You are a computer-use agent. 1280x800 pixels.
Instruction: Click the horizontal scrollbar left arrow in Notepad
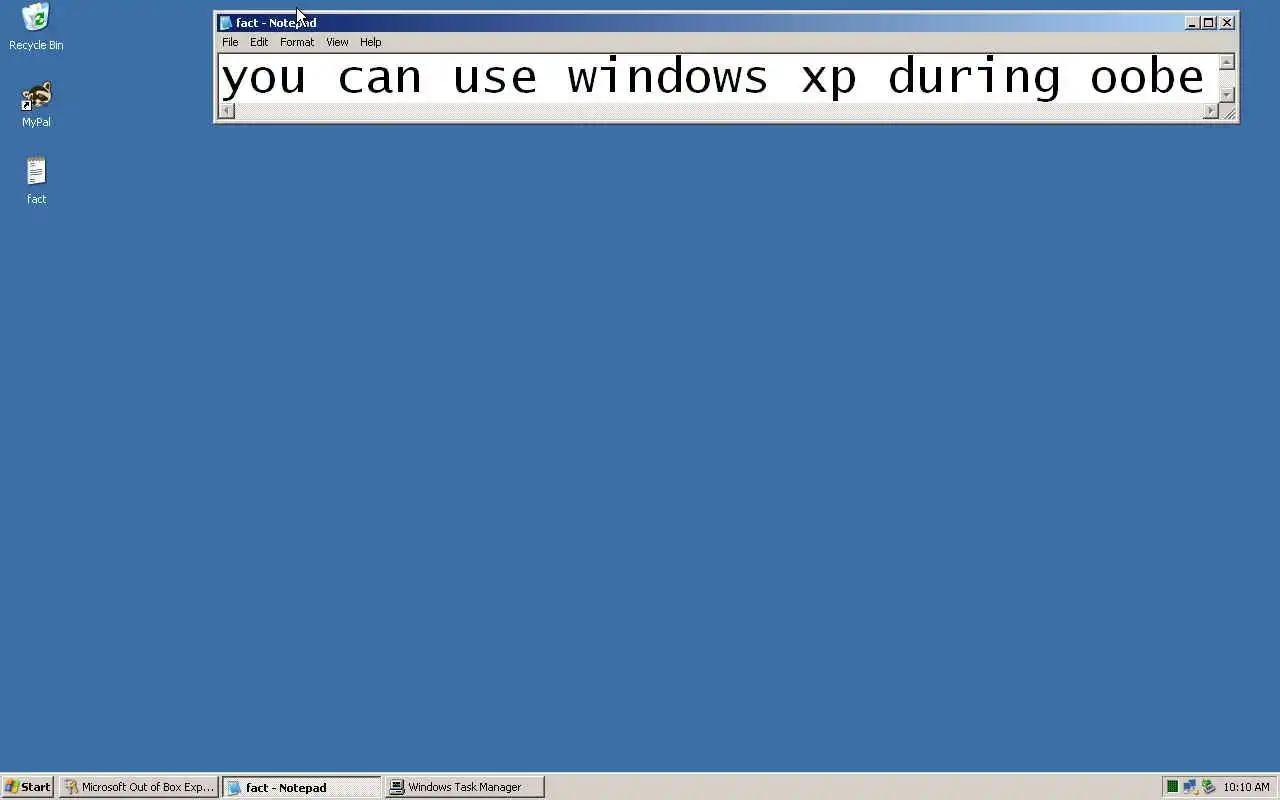click(x=227, y=111)
